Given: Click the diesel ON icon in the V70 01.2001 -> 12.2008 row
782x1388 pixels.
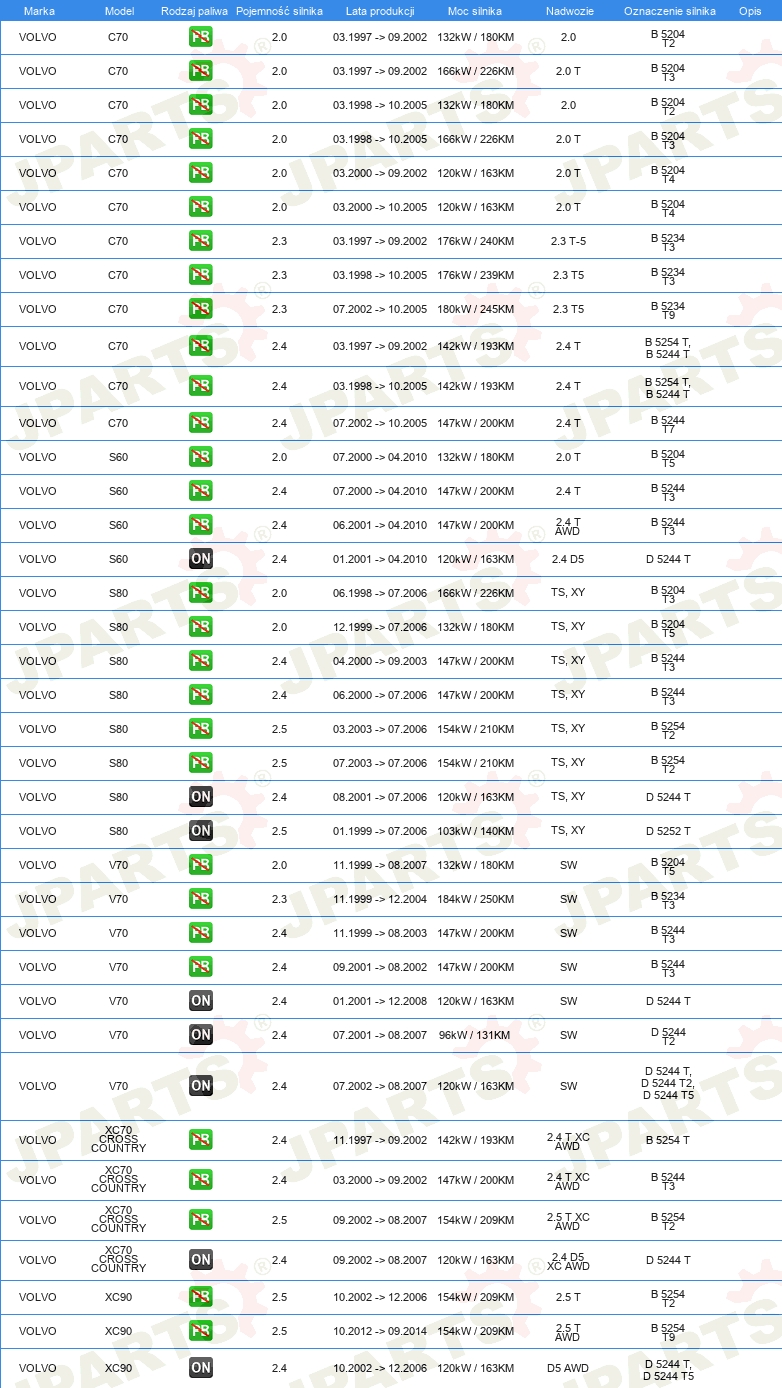Looking at the screenshot, I should pos(201,1001).
